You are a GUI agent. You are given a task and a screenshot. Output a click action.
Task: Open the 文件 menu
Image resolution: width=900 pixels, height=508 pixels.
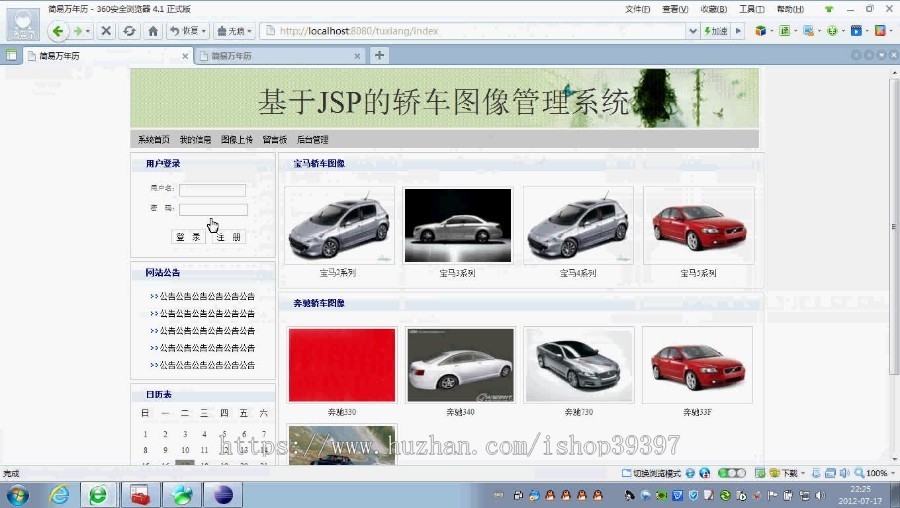click(x=637, y=9)
